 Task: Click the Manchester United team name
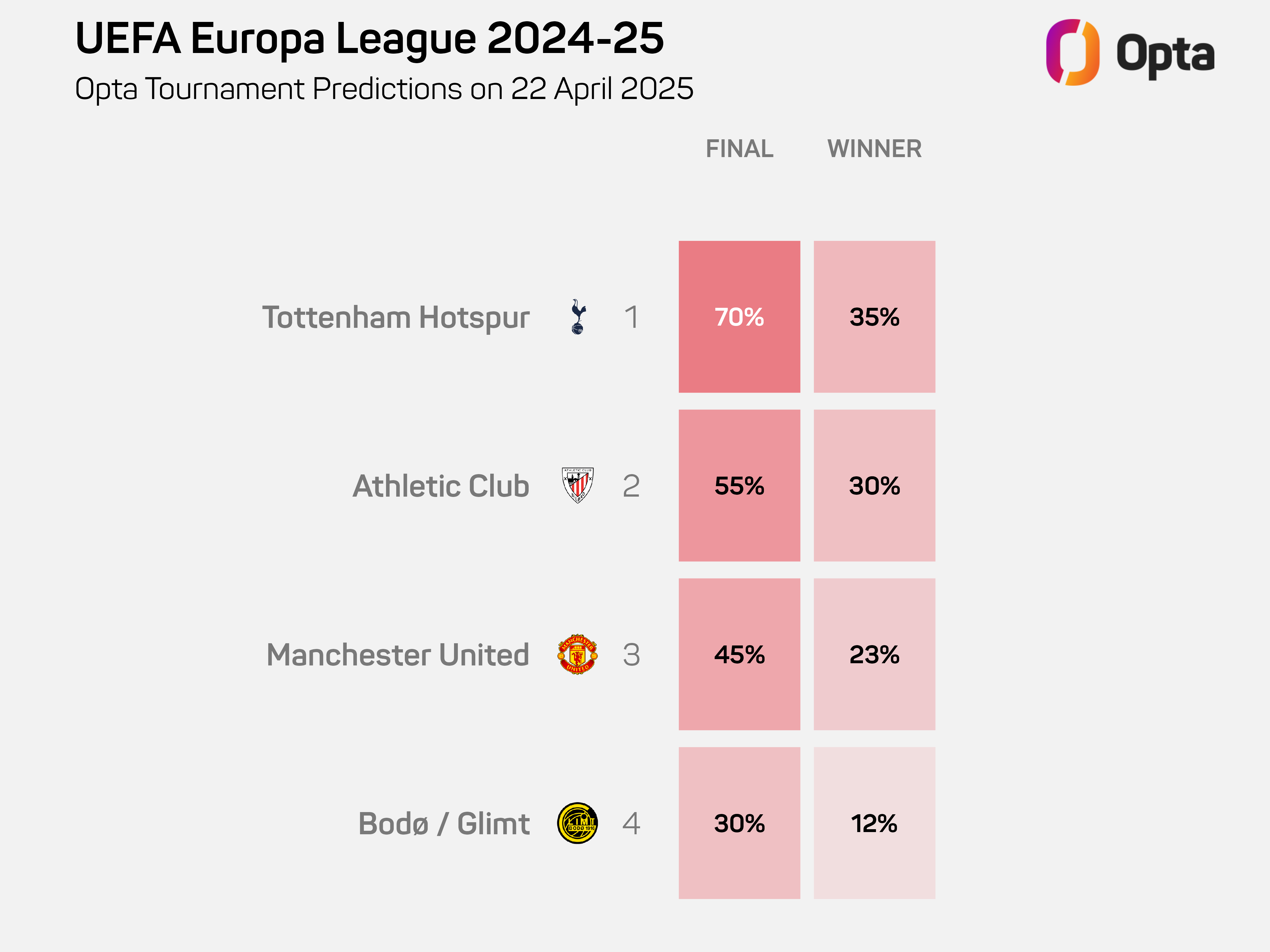pyautogui.click(x=397, y=655)
